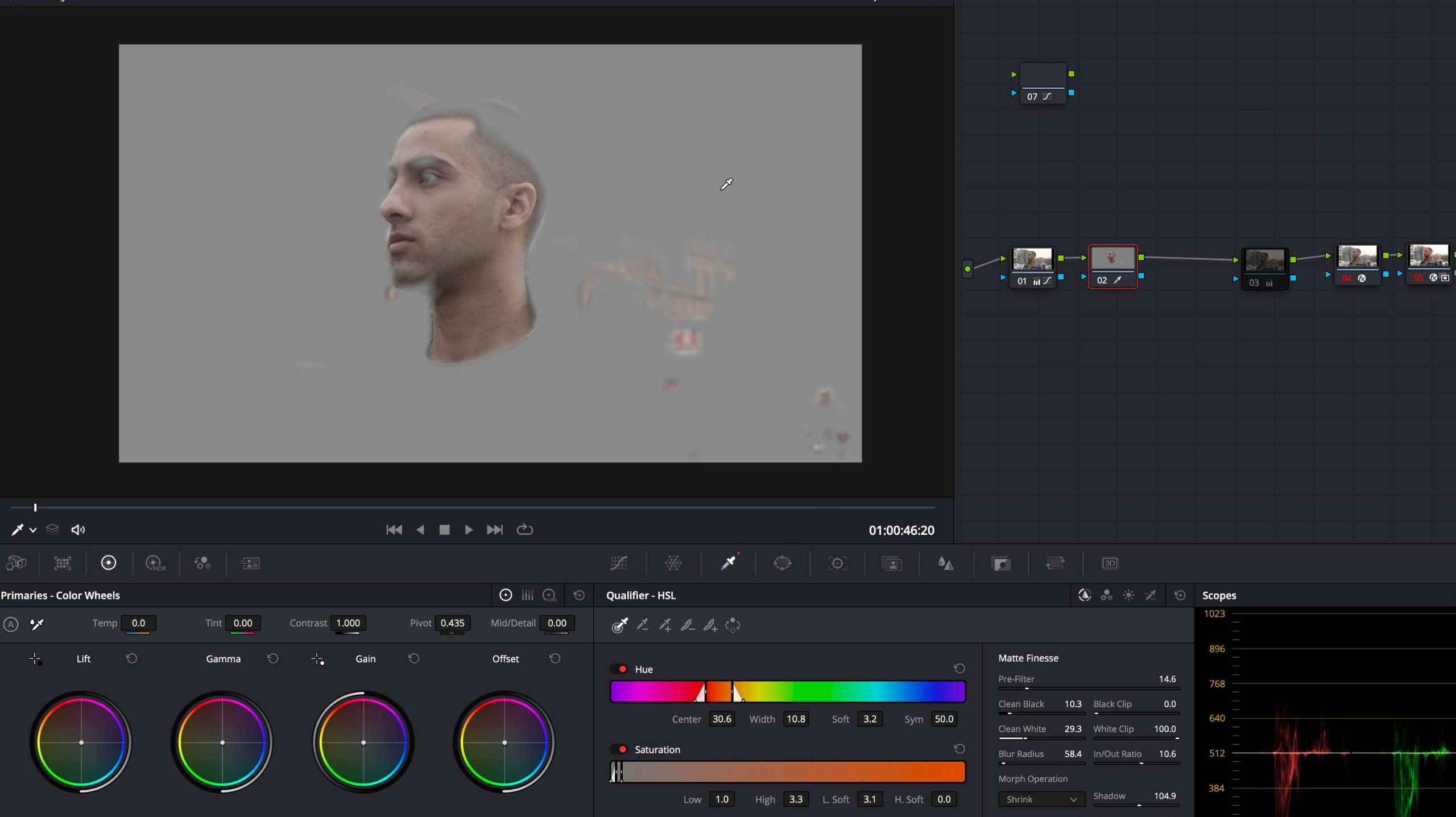This screenshot has height=817, width=1456.
Task: Switch Primaries to Color Bars mode
Action: [527, 595]
